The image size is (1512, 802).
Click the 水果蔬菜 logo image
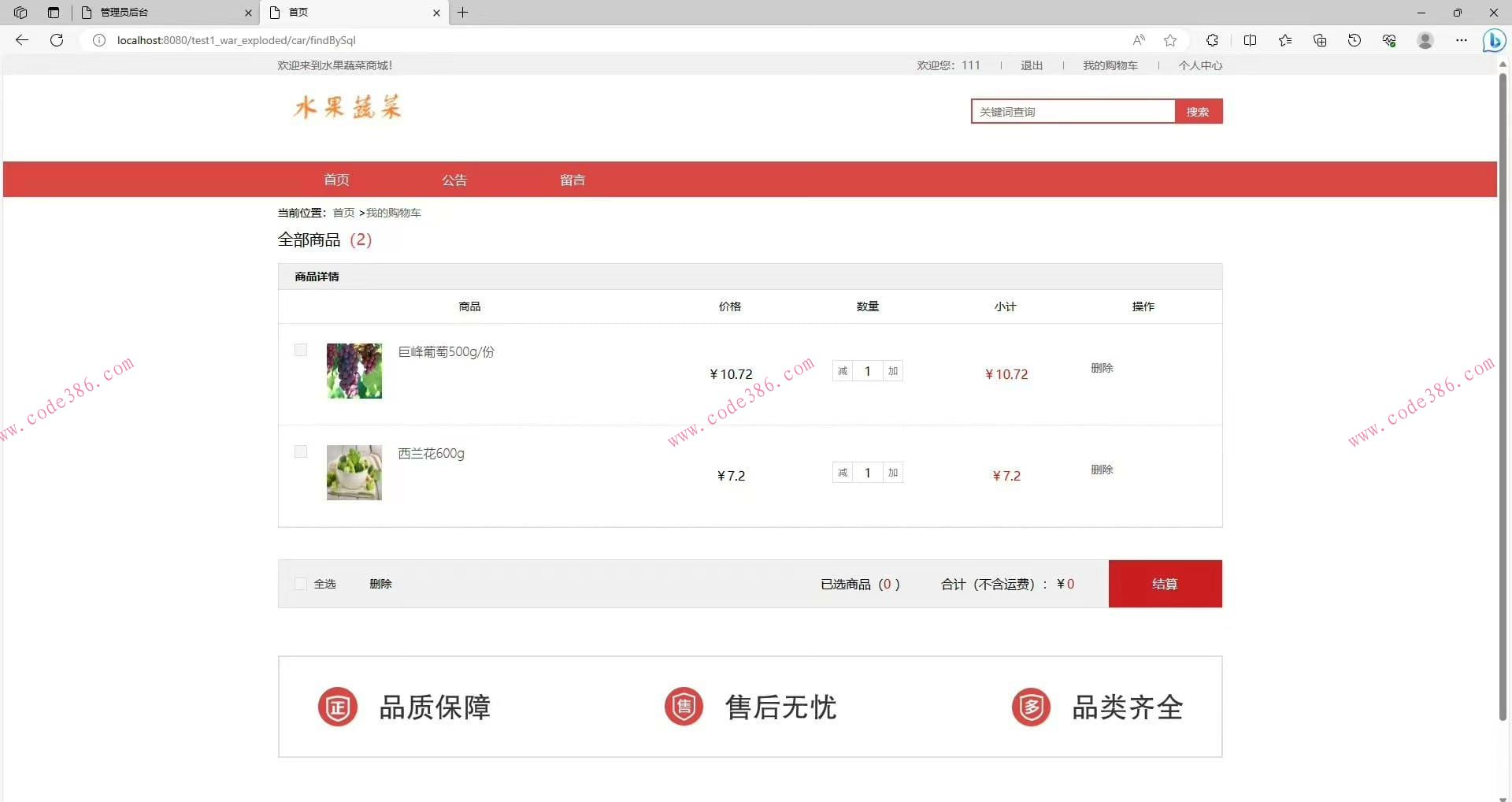(346, 108)
